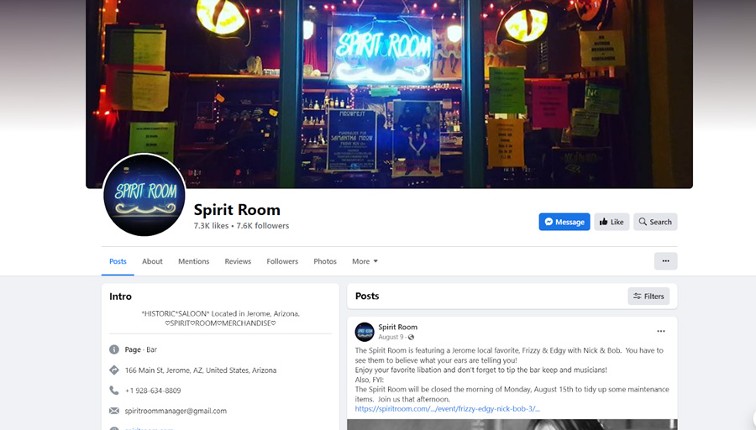756x430 pixels.
Task: Open the Followers tab
Action: point(282,261)
